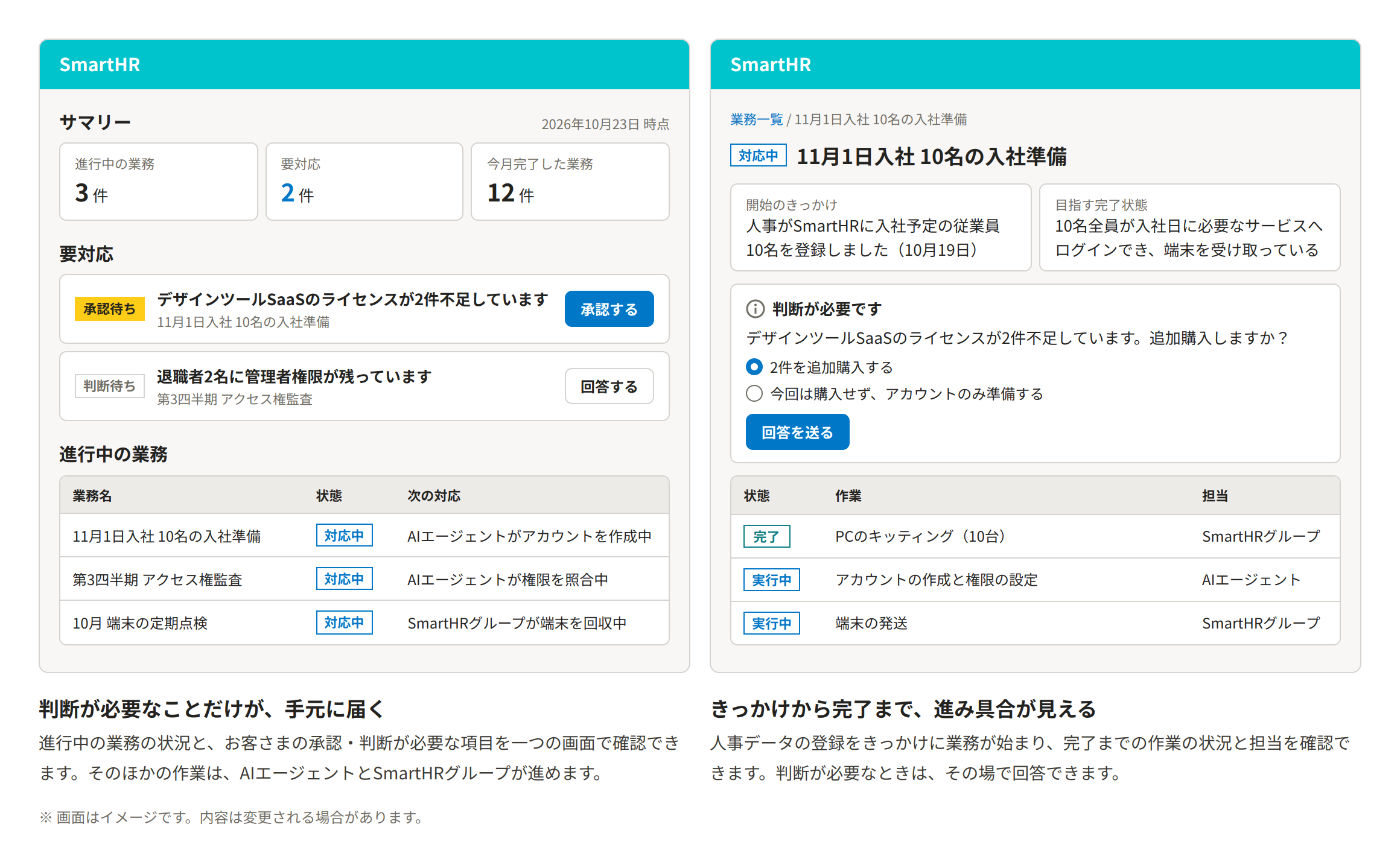Click 担当 column header
The image size is (1400, 865).
point(1215,496)
